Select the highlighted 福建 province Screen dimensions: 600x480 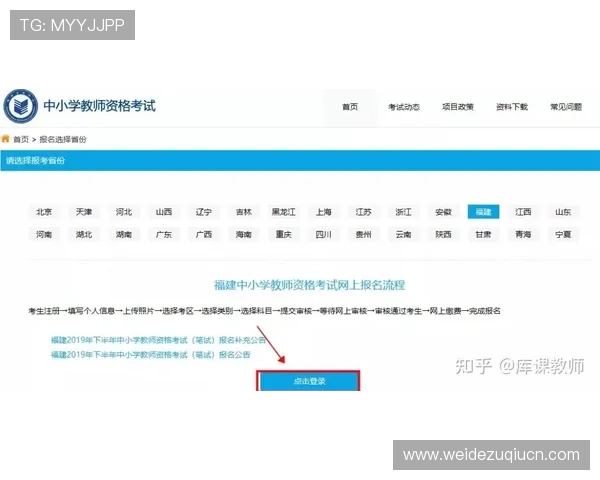click(483, 212)
